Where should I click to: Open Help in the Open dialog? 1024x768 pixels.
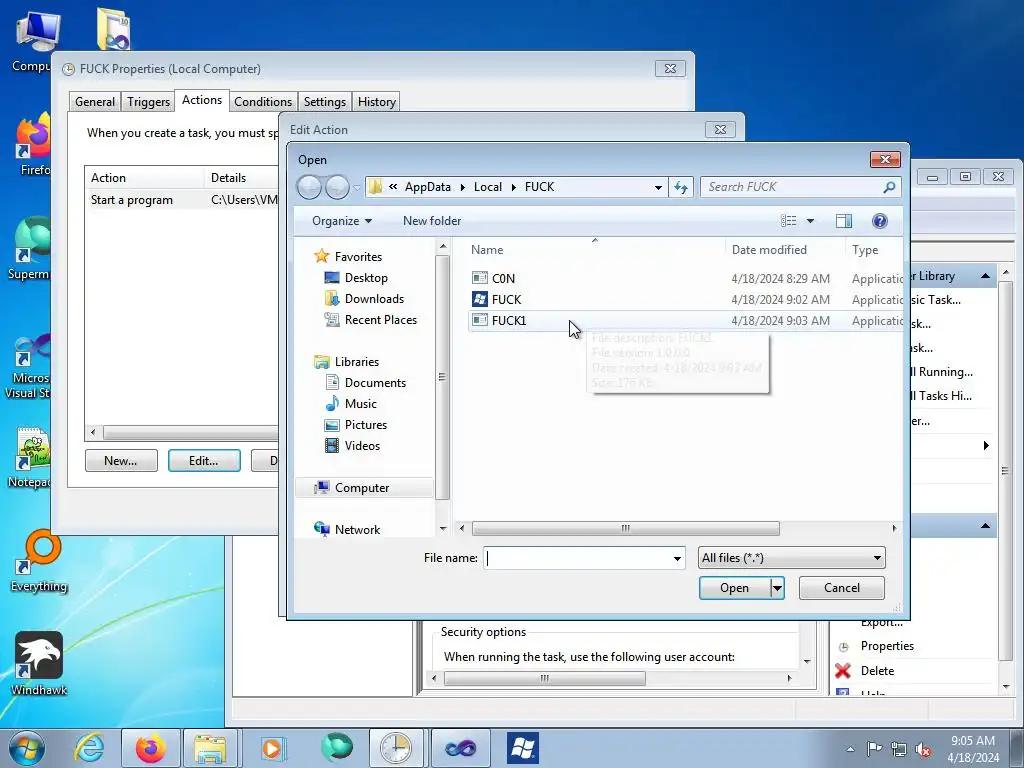coord(880,221)
